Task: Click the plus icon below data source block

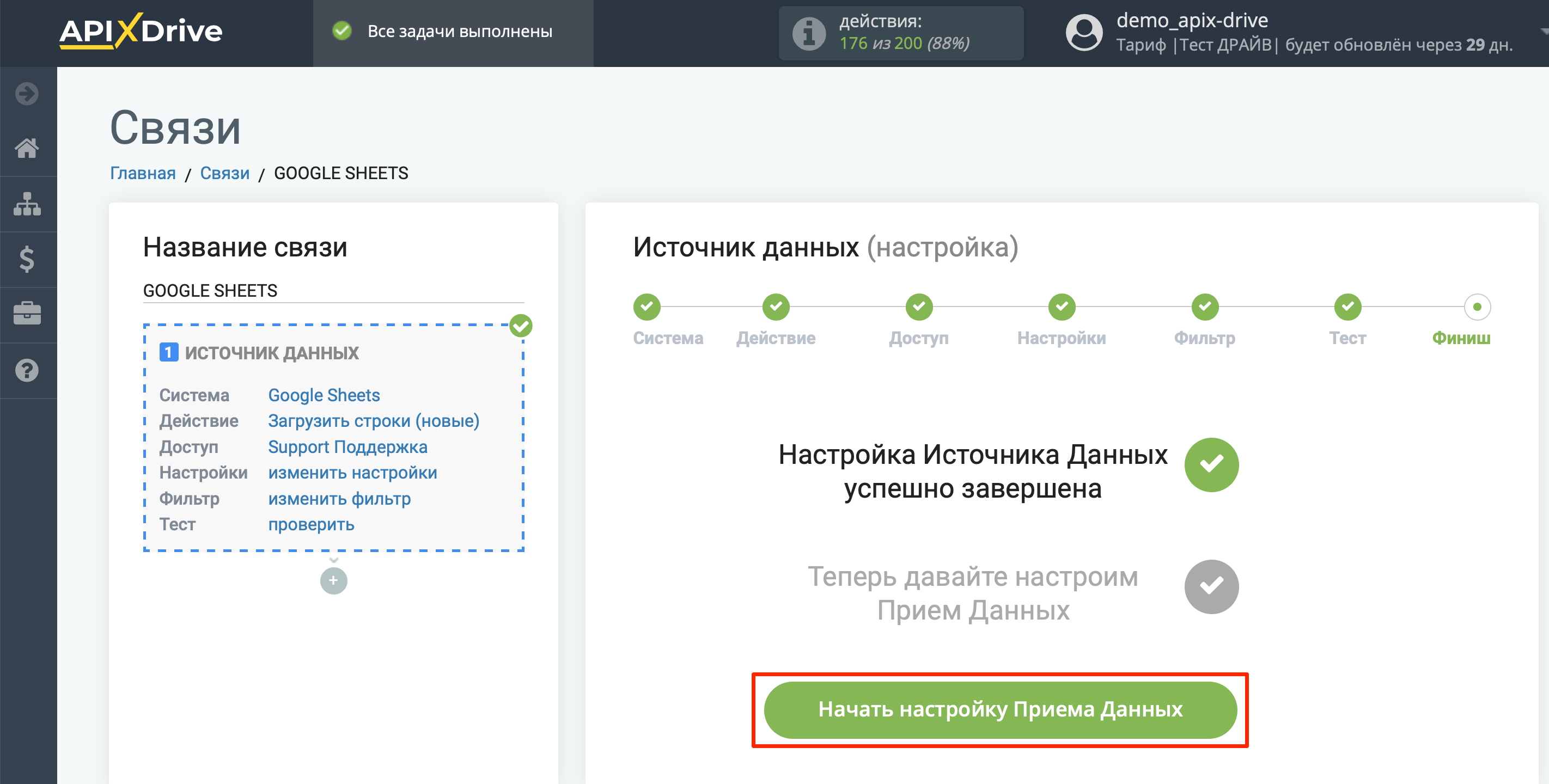Action: point(334,581)
